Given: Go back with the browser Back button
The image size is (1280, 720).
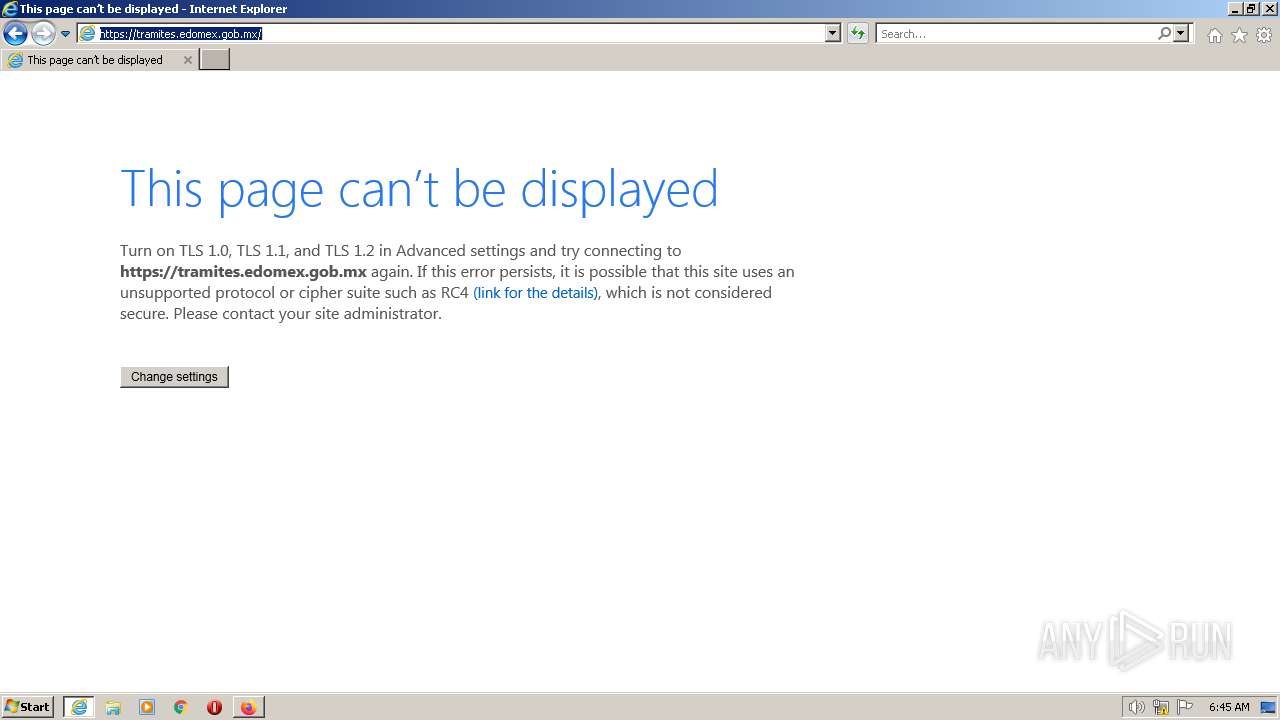Looking at the screenshot, I should [x=15, y=34].
